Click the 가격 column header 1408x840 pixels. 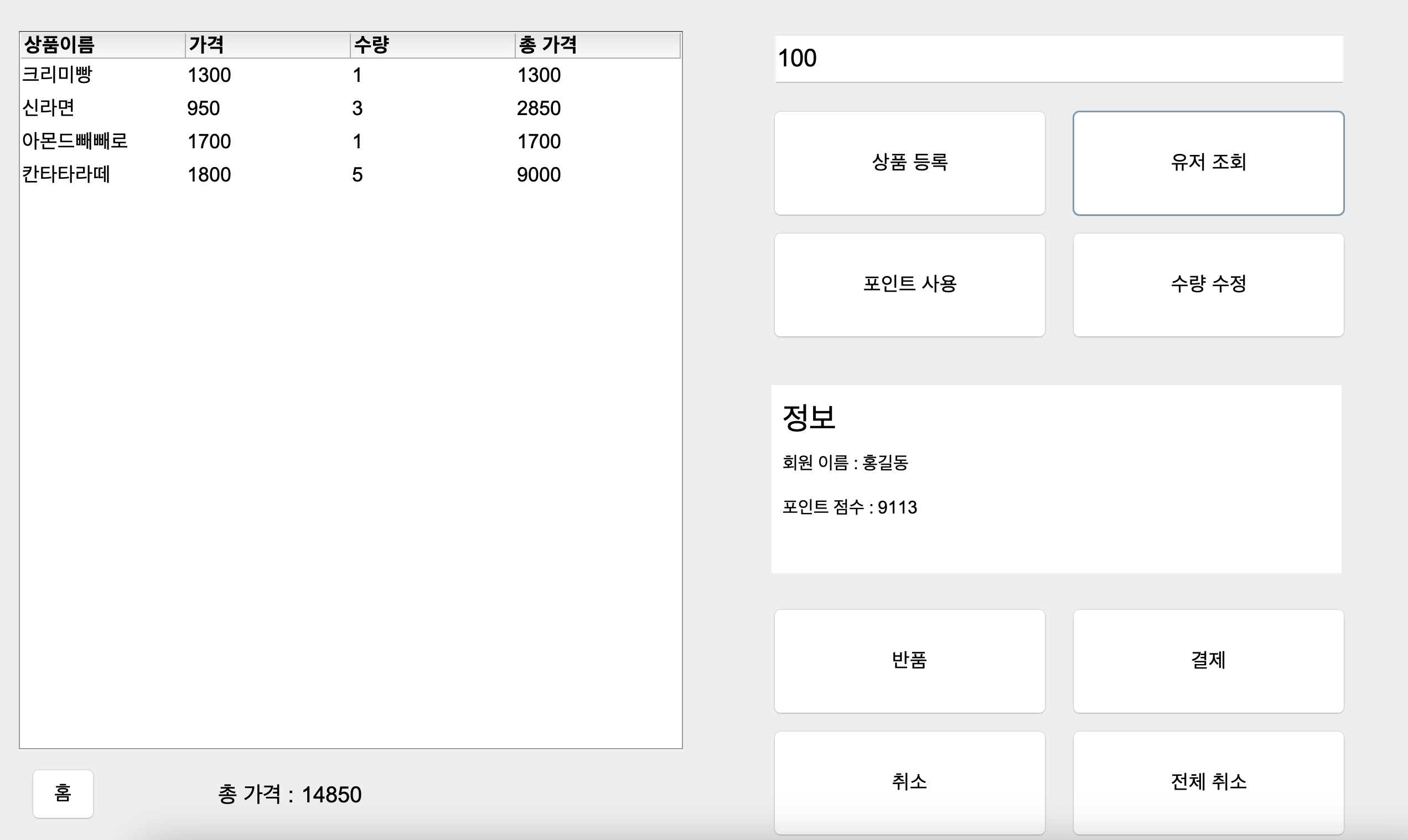click(x=267, y=45)
